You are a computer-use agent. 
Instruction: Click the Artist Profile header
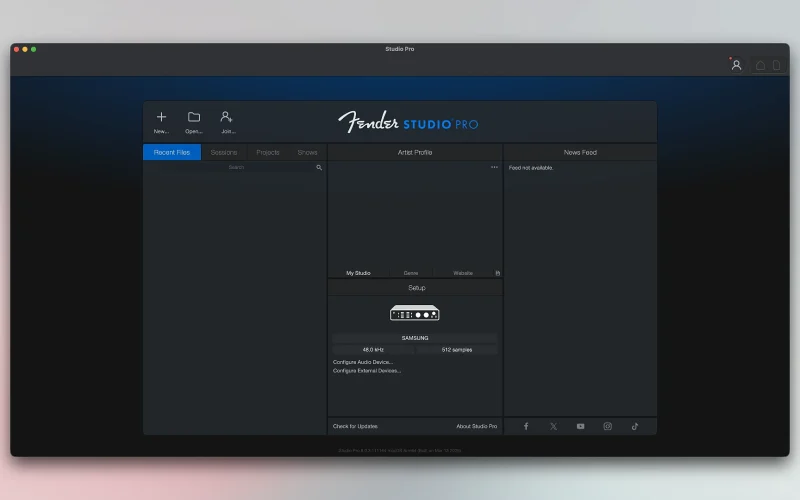pos(415,152)
